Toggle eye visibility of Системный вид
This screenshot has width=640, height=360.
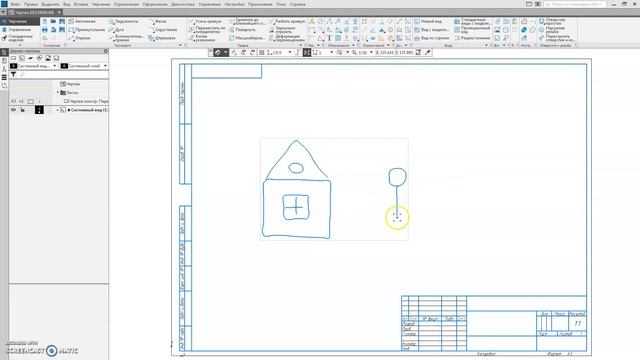(13, 110)
